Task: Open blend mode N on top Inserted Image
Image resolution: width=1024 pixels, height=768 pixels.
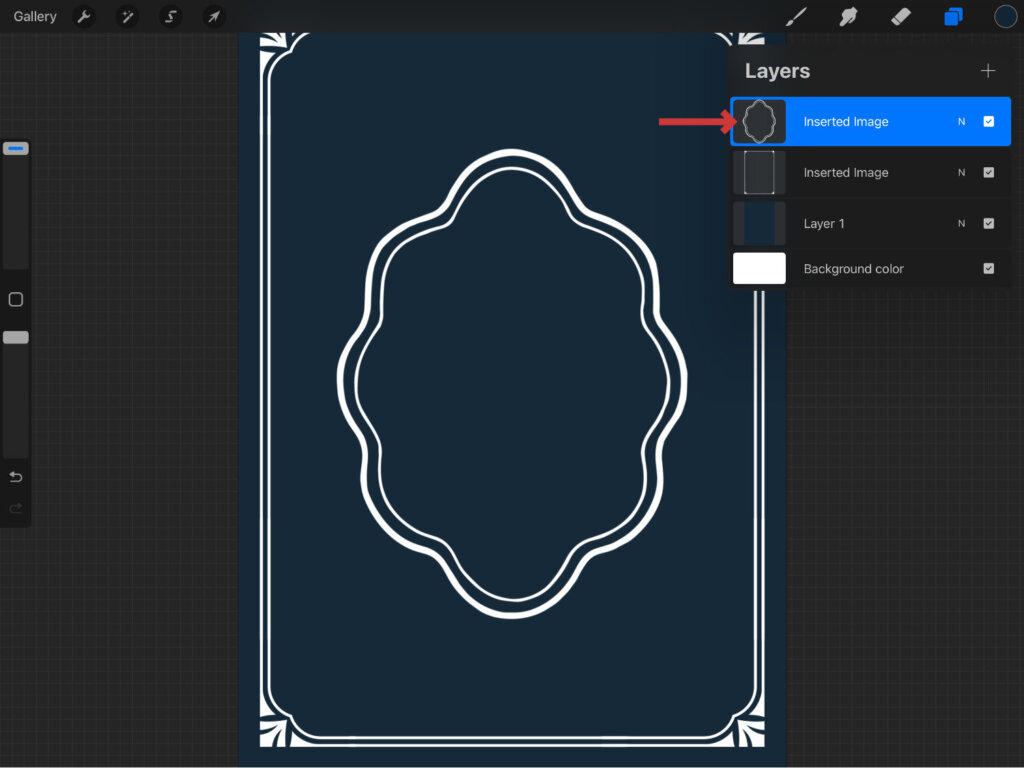Action: click(961, 122)
